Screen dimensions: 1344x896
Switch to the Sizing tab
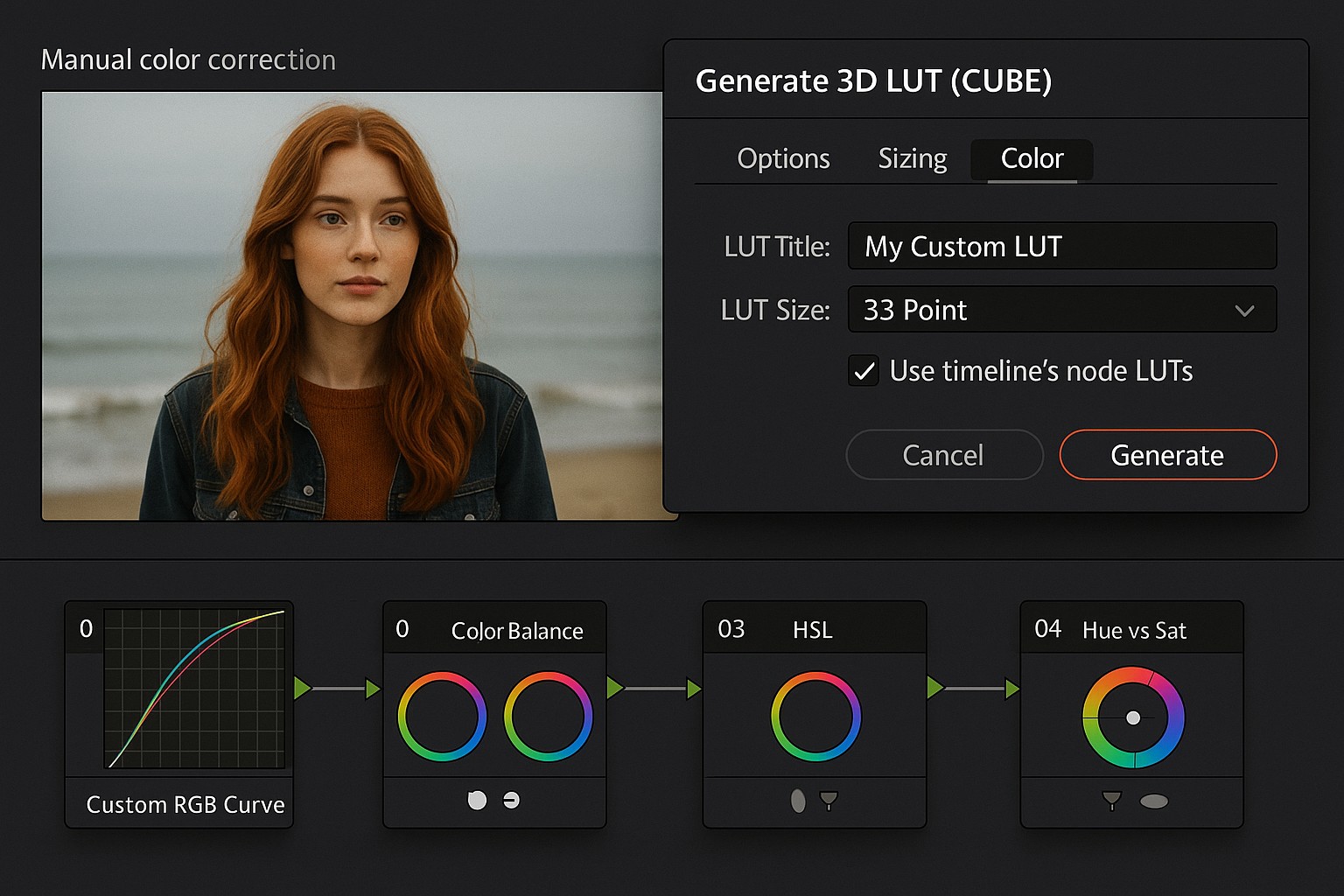pyautogui.click(x=913, y=158)
